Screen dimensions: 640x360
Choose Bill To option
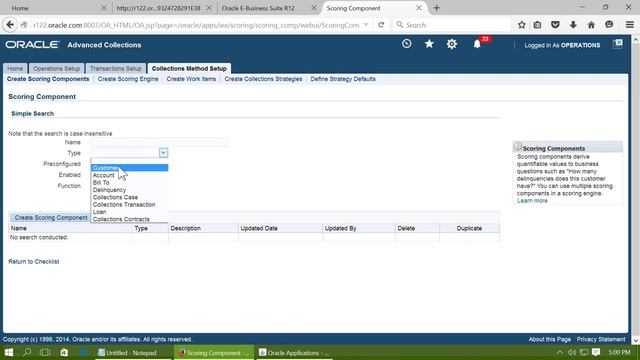[x=129, y=182]
